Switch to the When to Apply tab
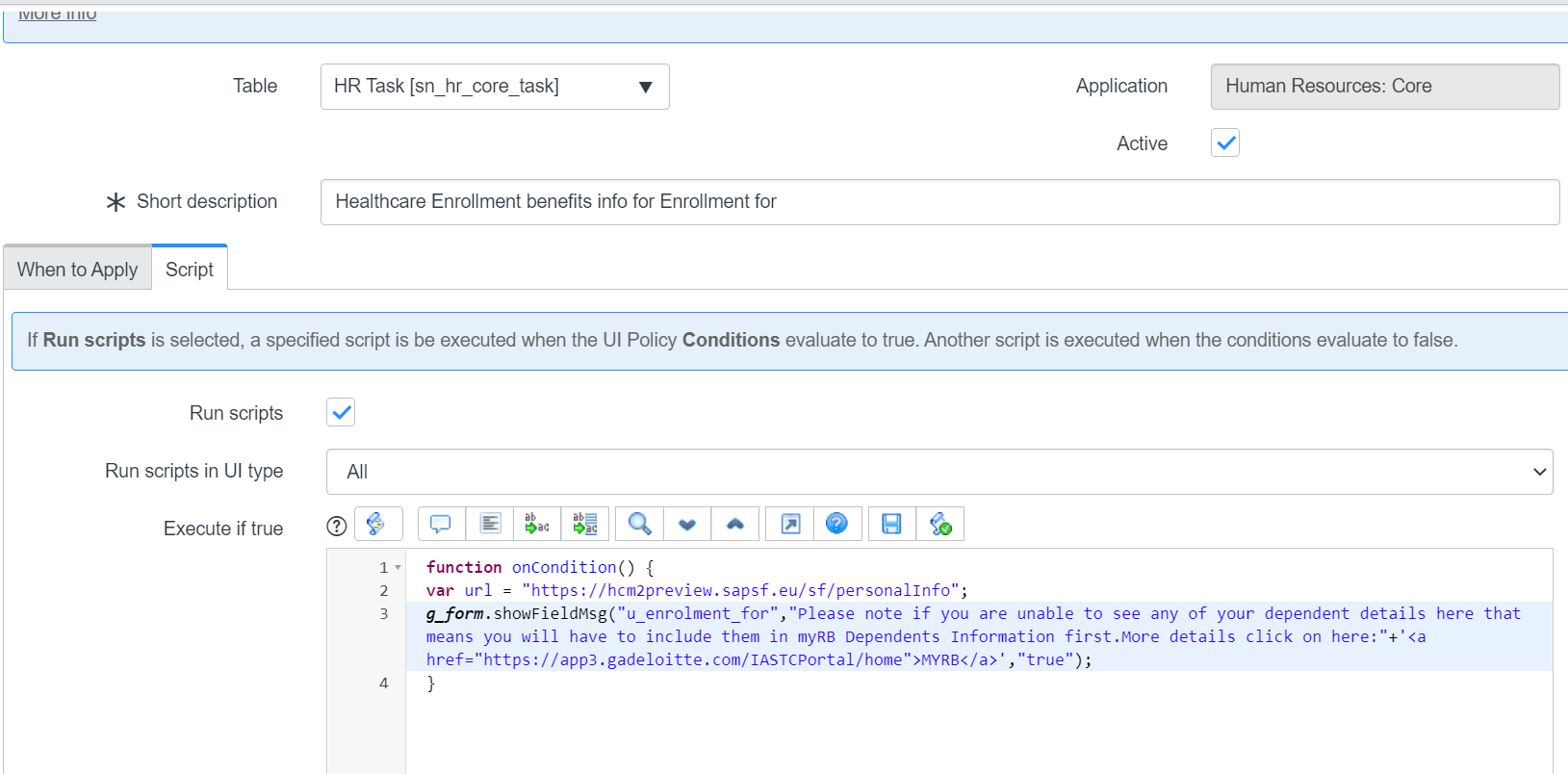 coord(77,269)
